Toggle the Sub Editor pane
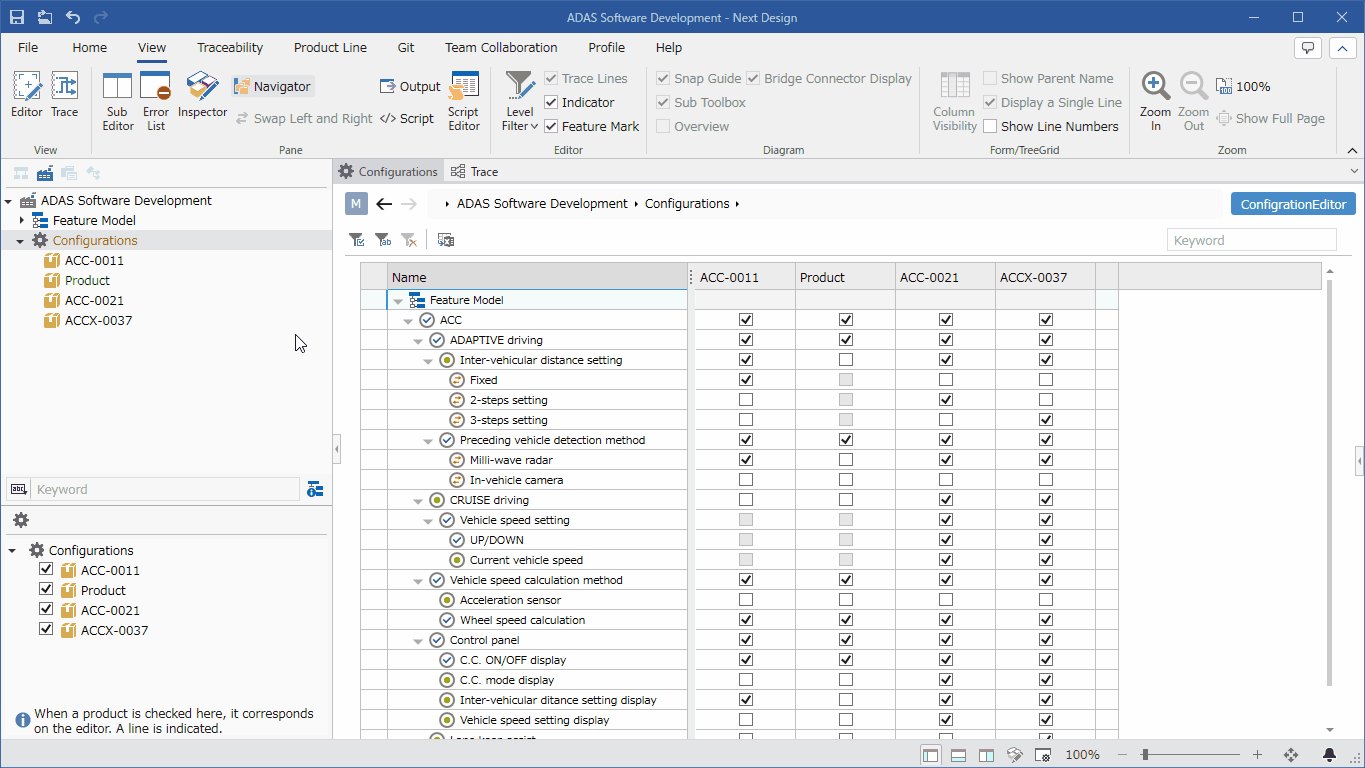Viewport: 1365px width, 768px height. (118, 101)
